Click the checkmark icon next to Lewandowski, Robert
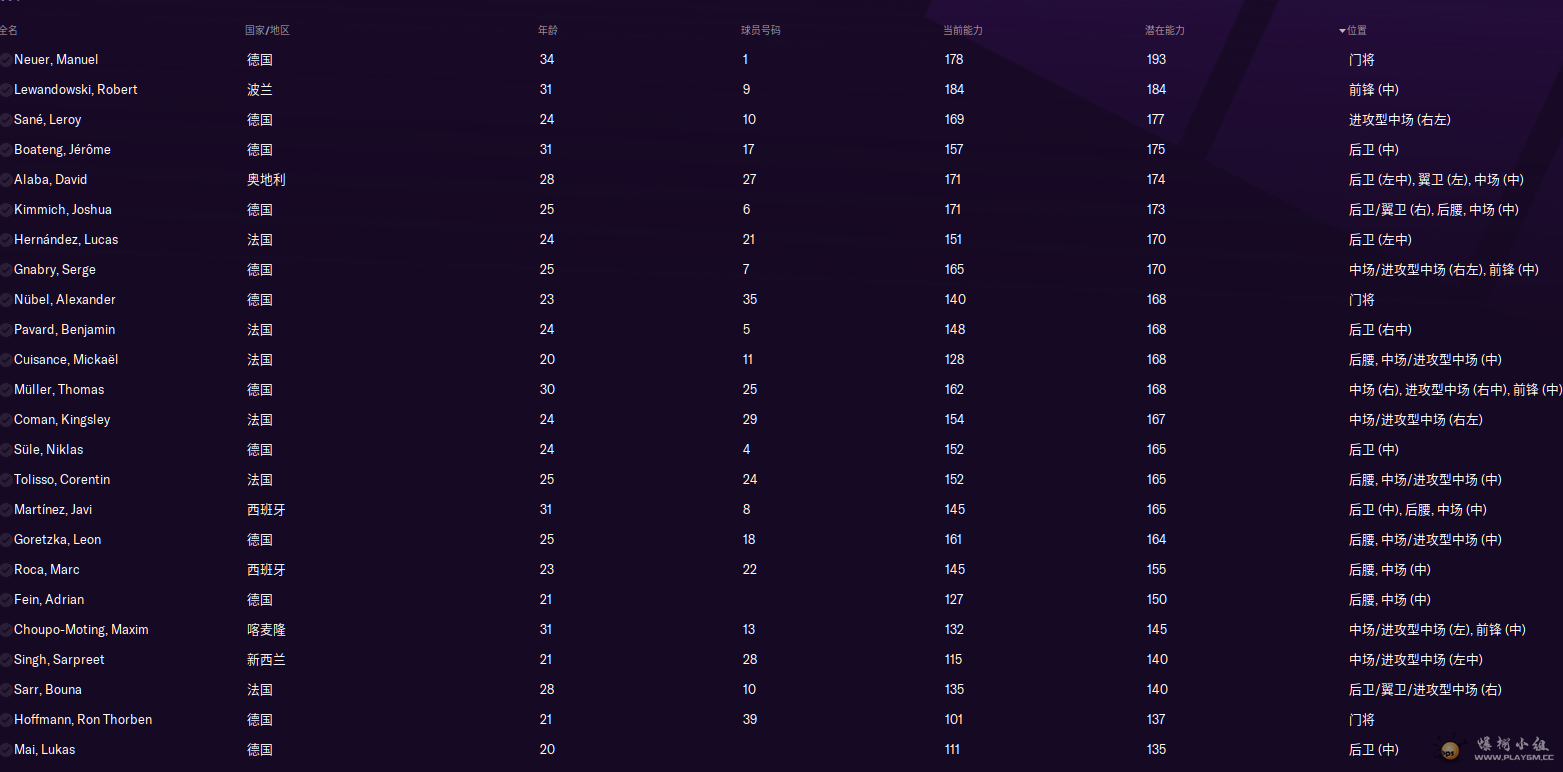The image size is (1563, 772). coord(6,90)
